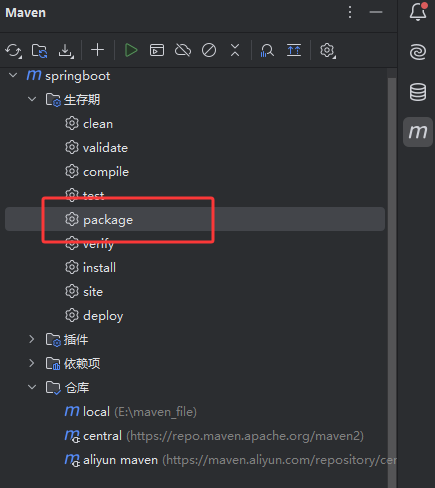Image resolution: width=435 pixels, height=488 pixels.
Task: Click generate sources and update folders icon
Action: pyautogui.click(x=39, y=51)
